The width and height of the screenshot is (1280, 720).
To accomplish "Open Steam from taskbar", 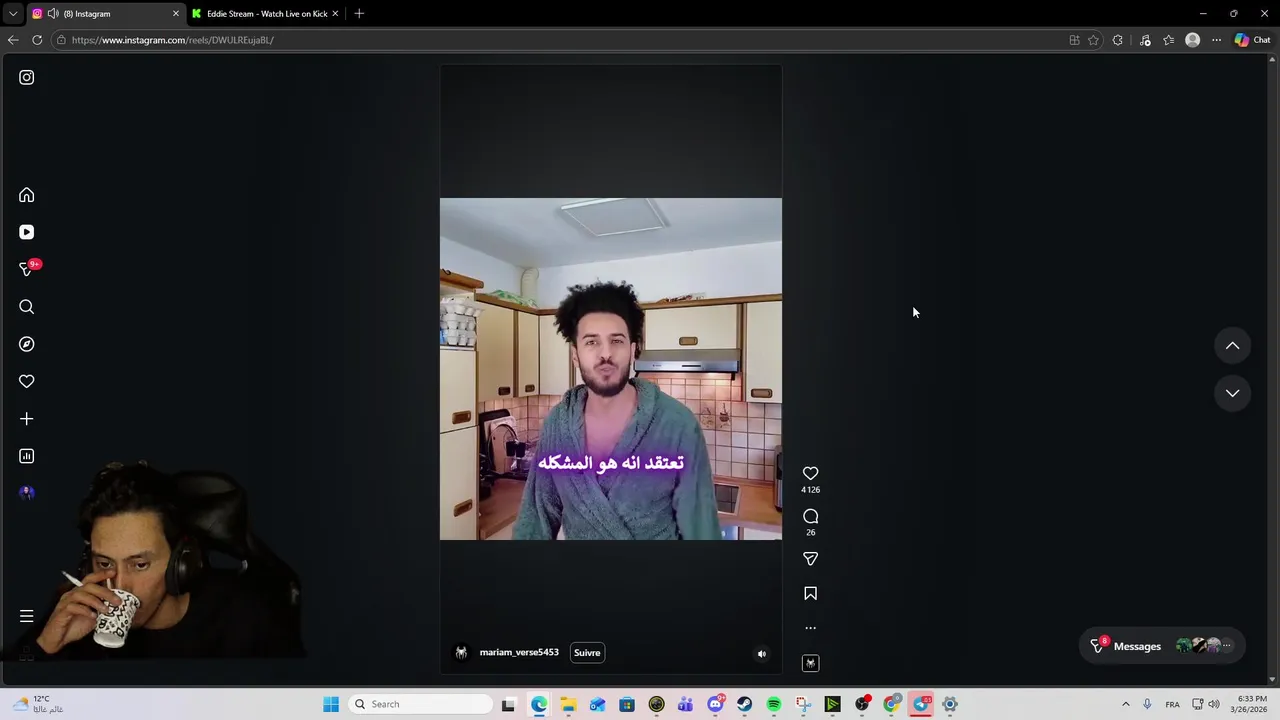I will point(744,704).
